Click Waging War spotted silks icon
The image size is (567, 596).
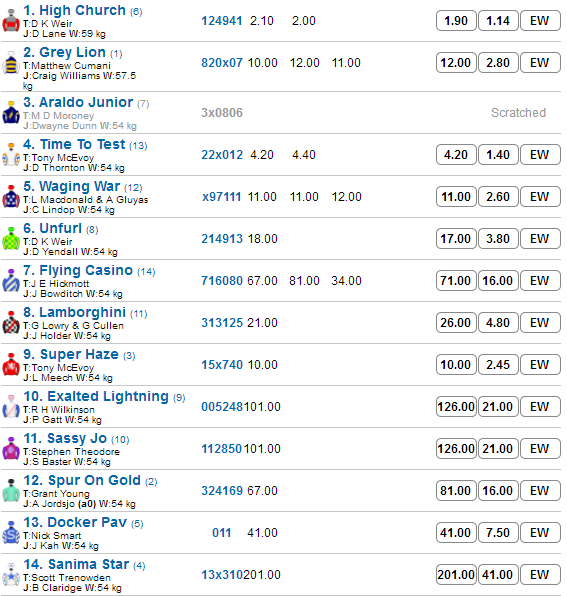coord(11,197)
